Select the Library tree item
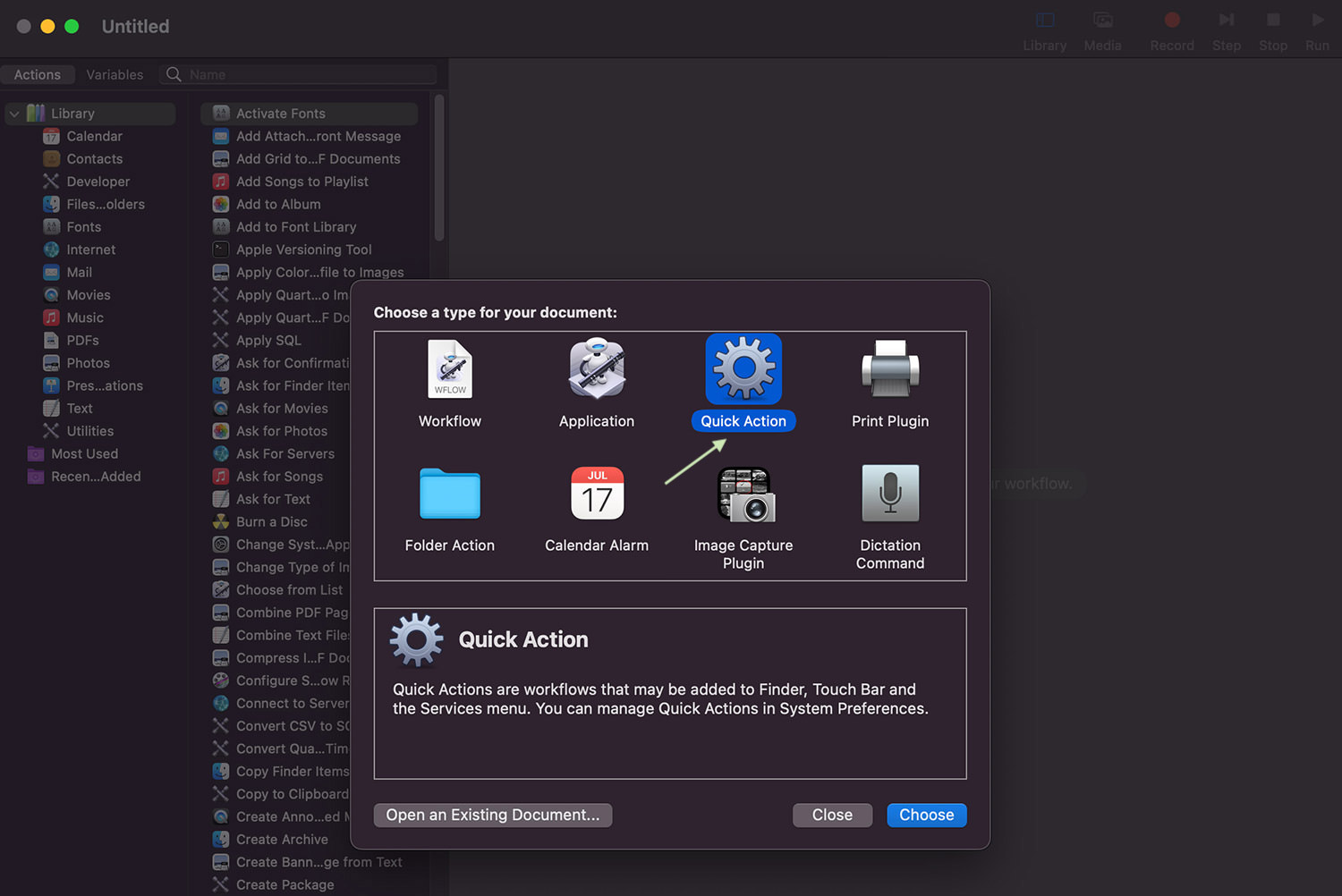 [x=90, y=114]
